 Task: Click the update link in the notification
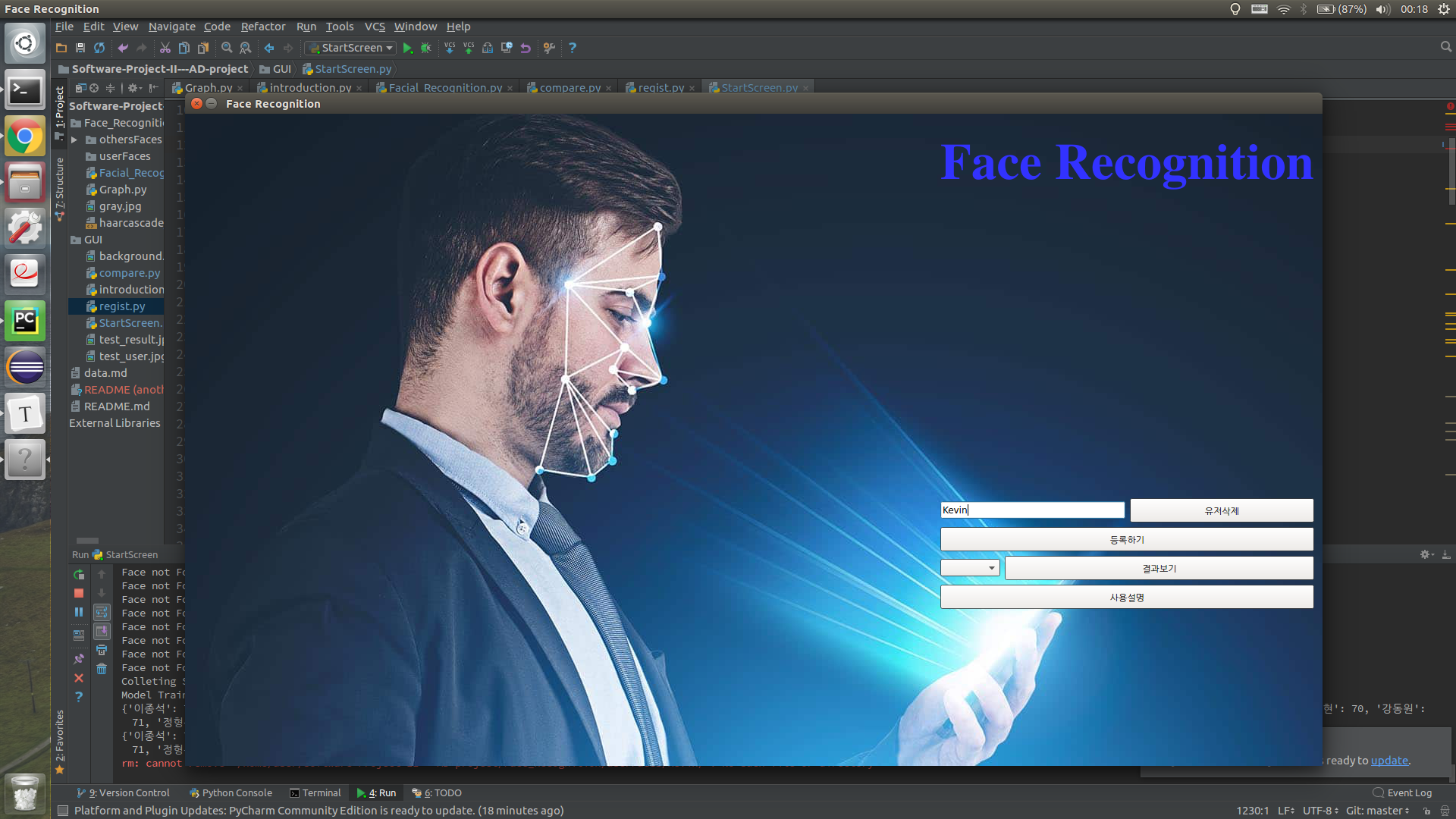[x=1389, y=761]
